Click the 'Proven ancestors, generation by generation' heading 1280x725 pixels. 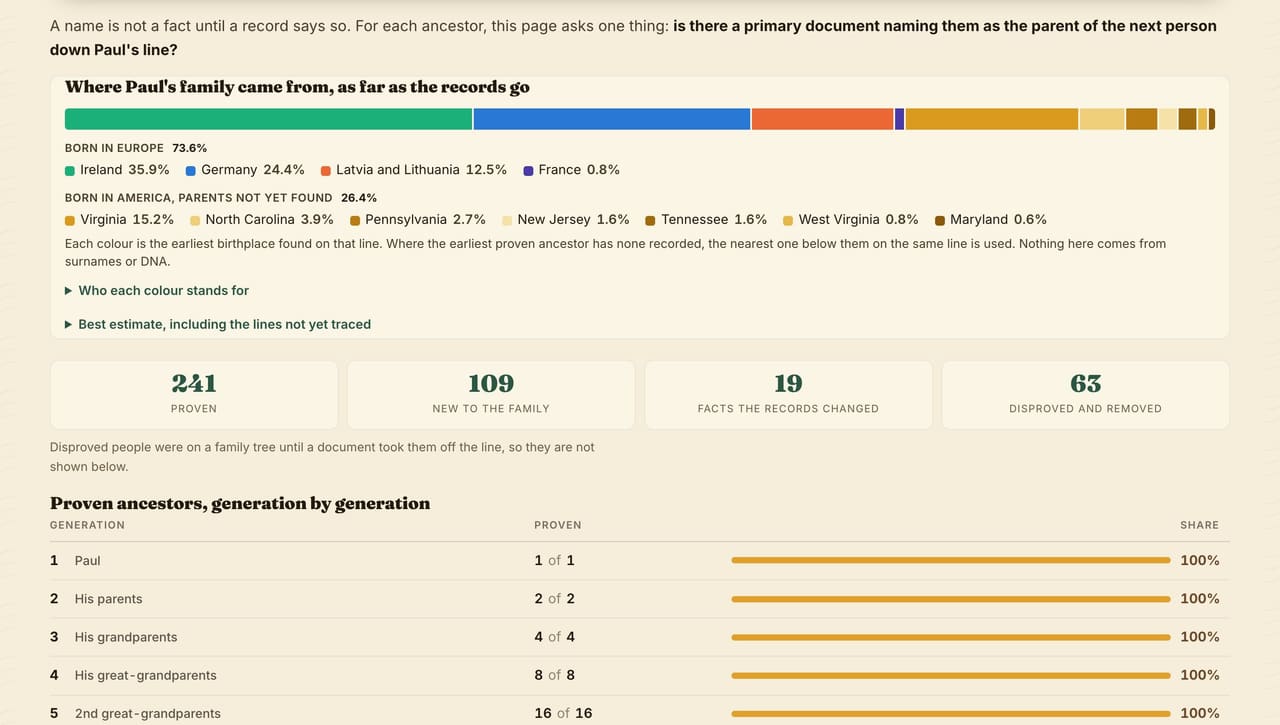240,503
